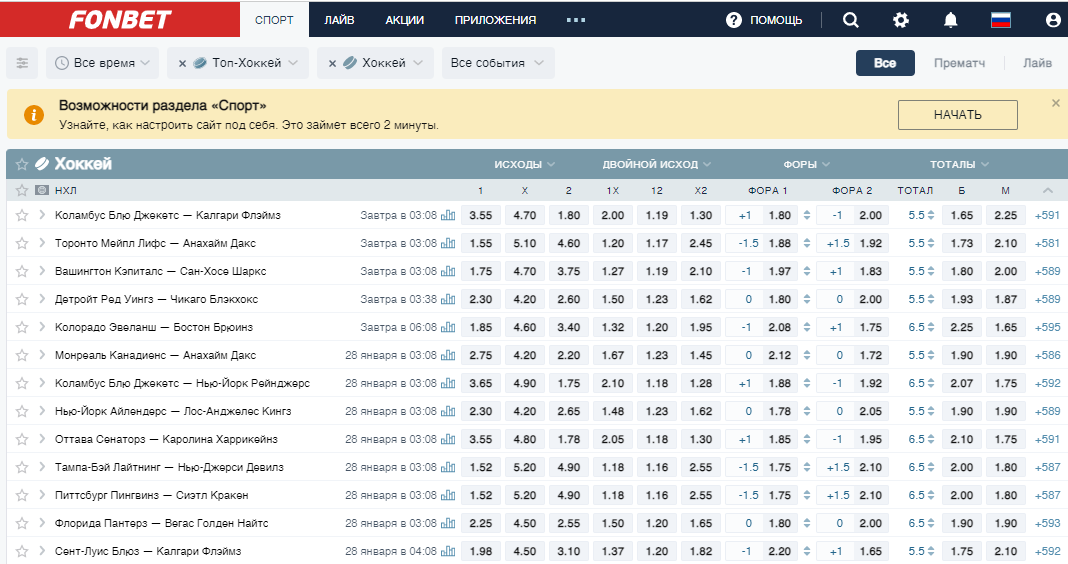Star the Питтсбург Пингвинз match
The image size is (1068, 564).
coord(22,495)
